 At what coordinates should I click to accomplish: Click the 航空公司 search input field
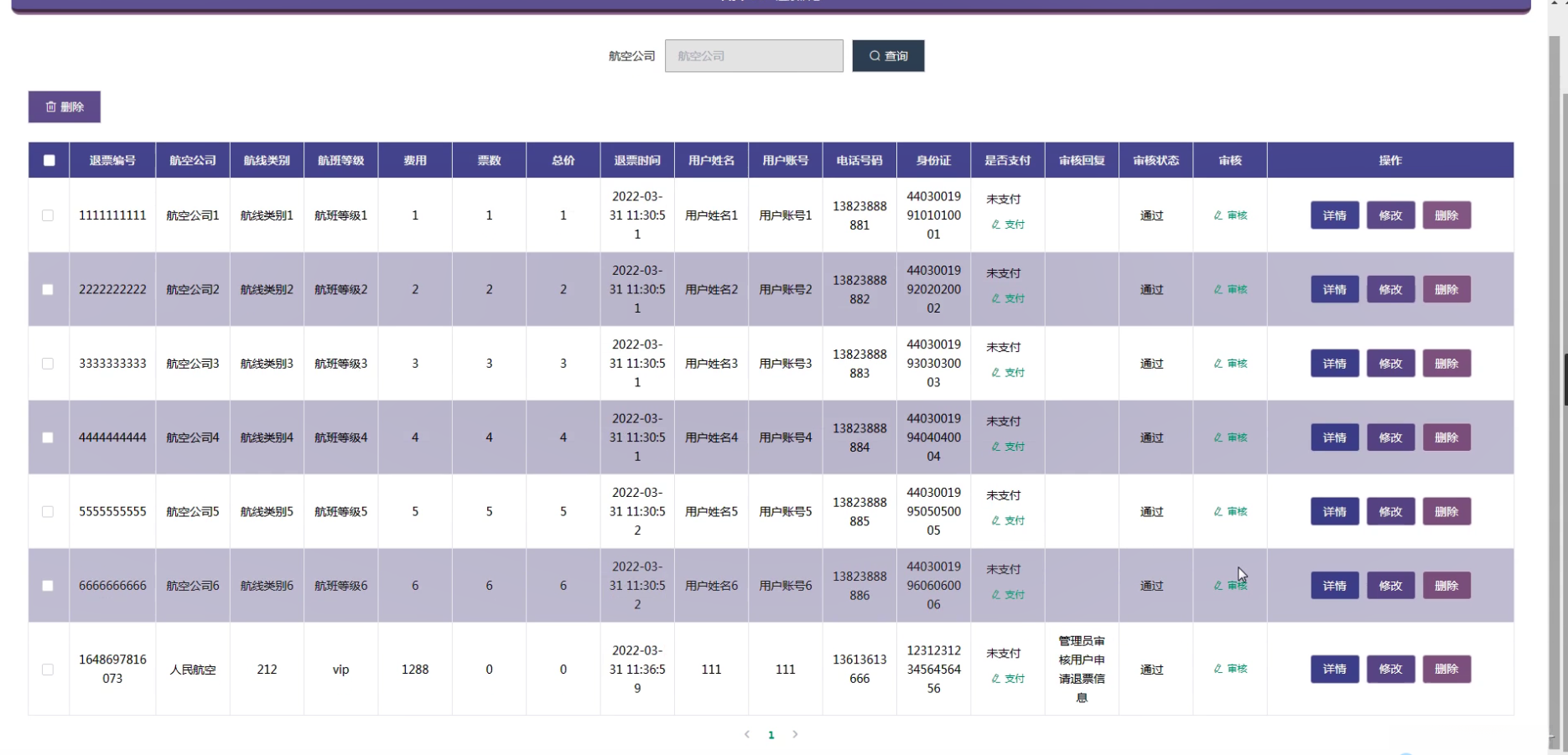(754, 56)
